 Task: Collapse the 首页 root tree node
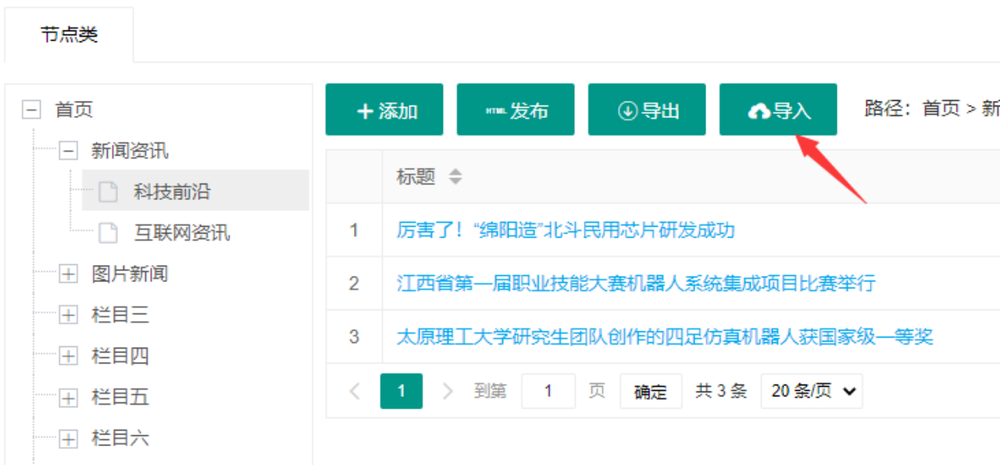coord(32,110)
